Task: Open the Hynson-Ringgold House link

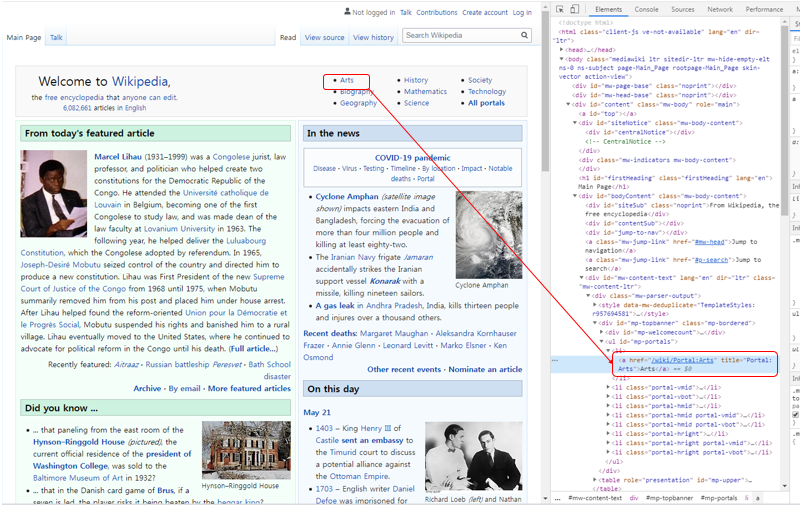Action: (79, 442)
